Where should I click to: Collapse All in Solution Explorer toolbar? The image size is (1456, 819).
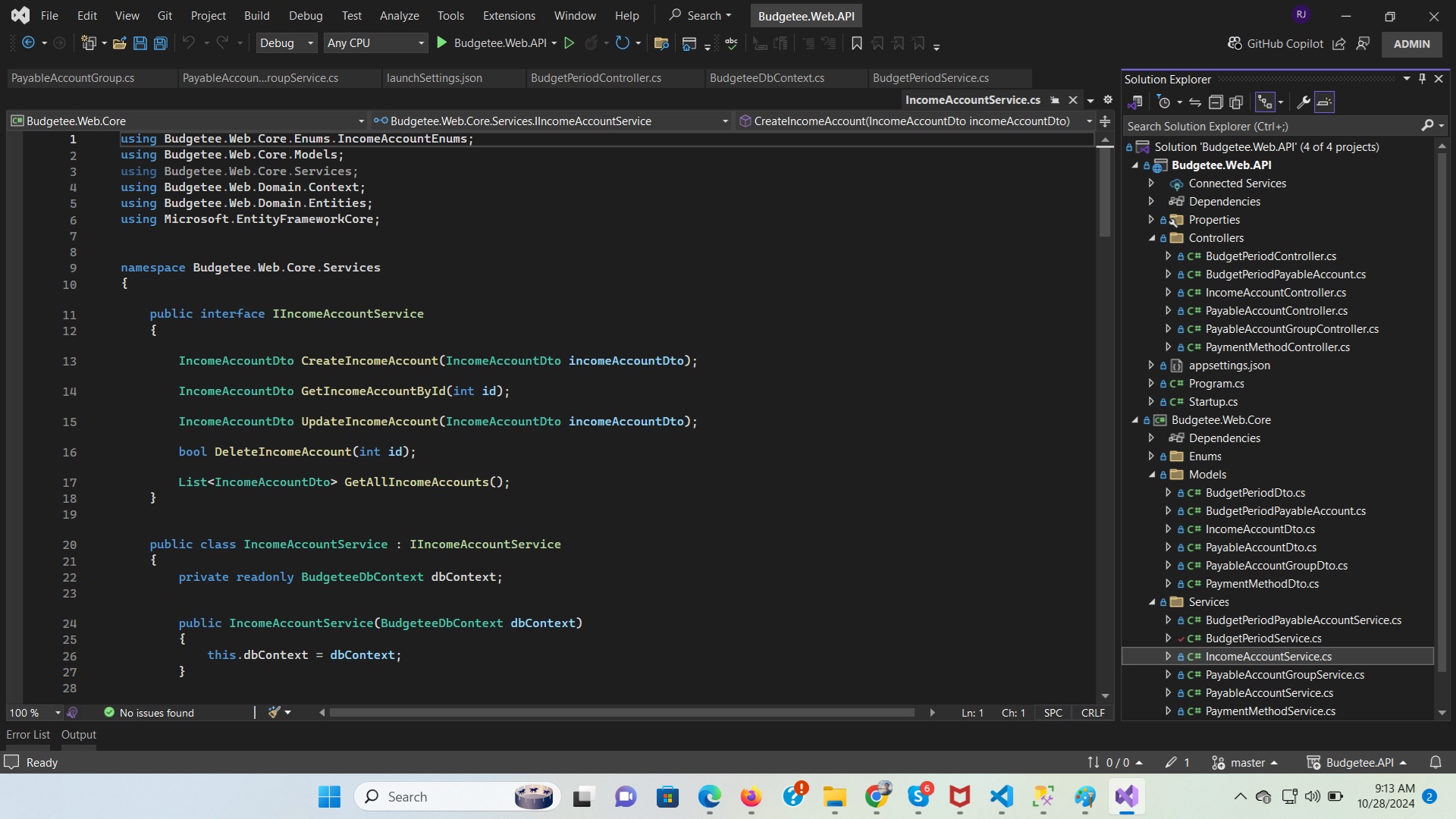tap(1216, 102)
